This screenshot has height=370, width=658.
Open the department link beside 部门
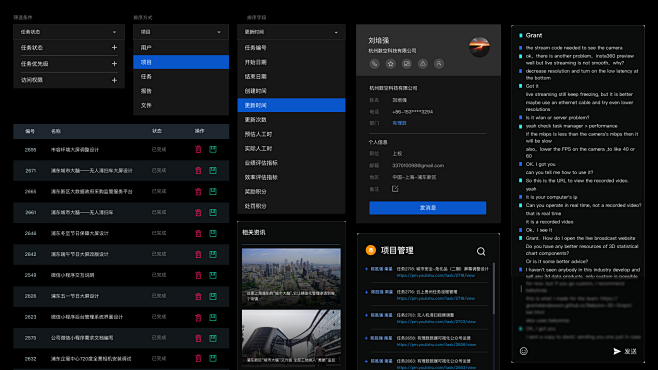[399, 123]
